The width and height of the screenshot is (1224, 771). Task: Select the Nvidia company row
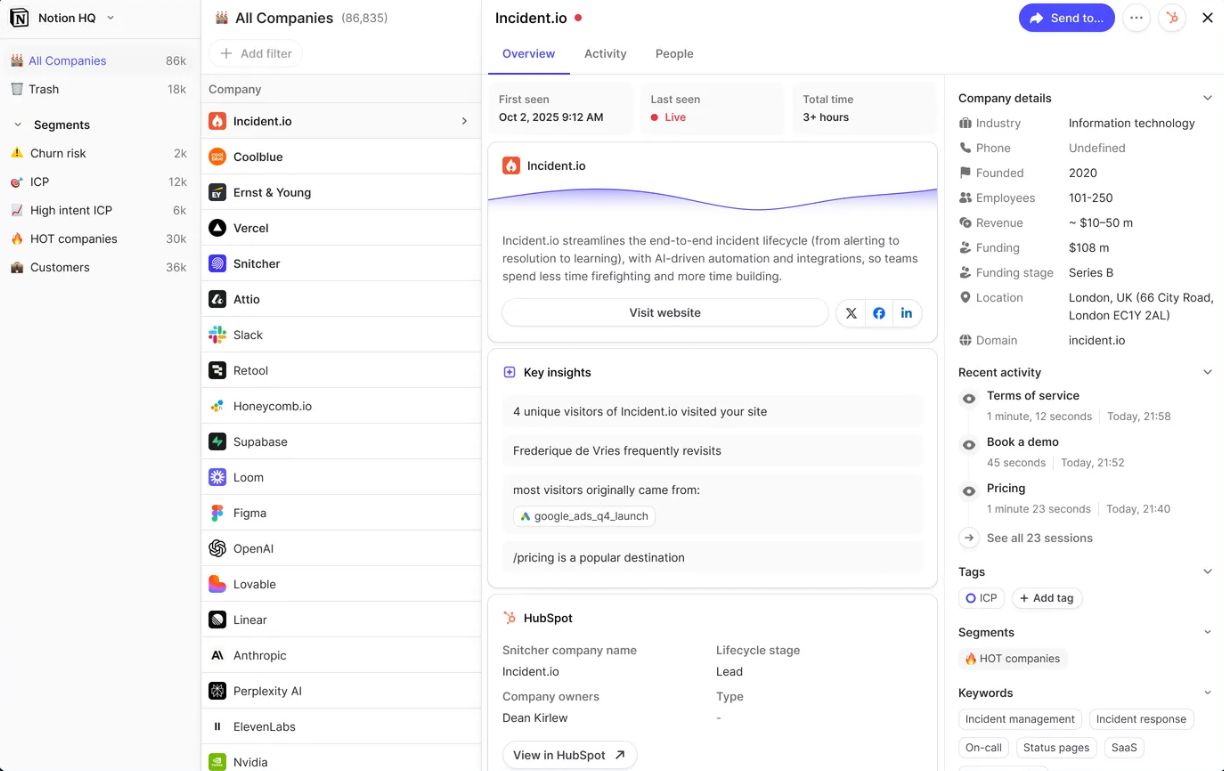pyautogui.click(x=341, y=758)
